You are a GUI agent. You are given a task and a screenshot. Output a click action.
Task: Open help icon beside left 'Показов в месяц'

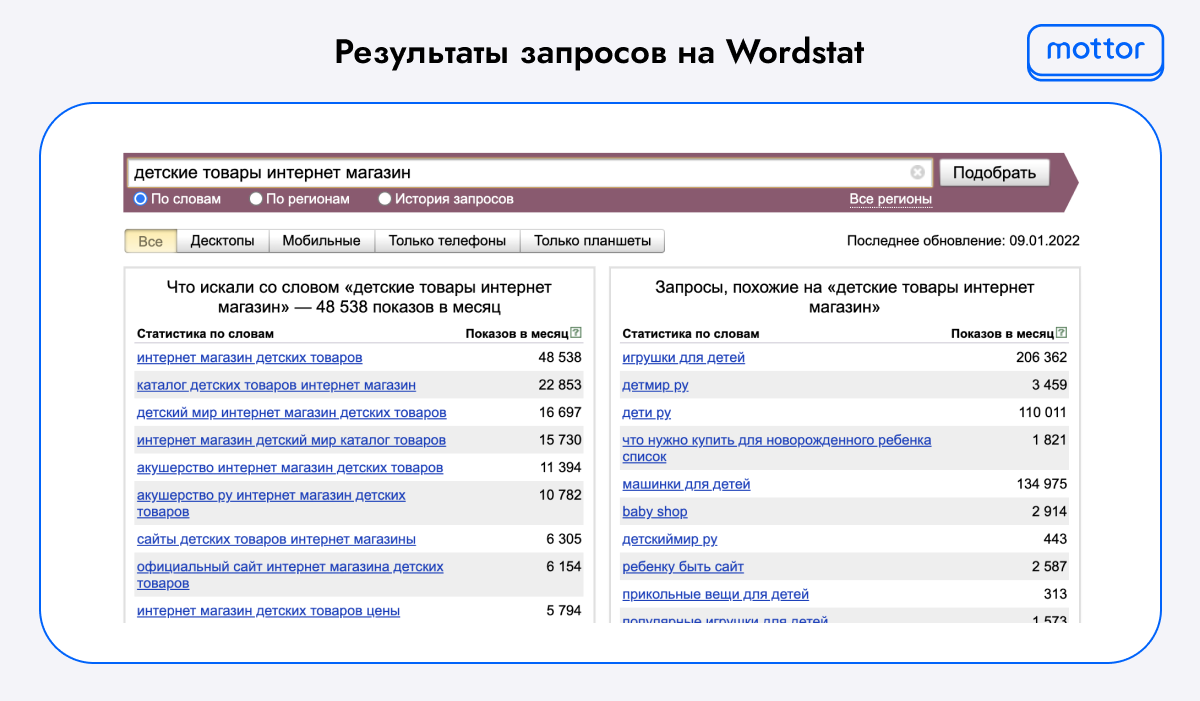pos(576,333)
